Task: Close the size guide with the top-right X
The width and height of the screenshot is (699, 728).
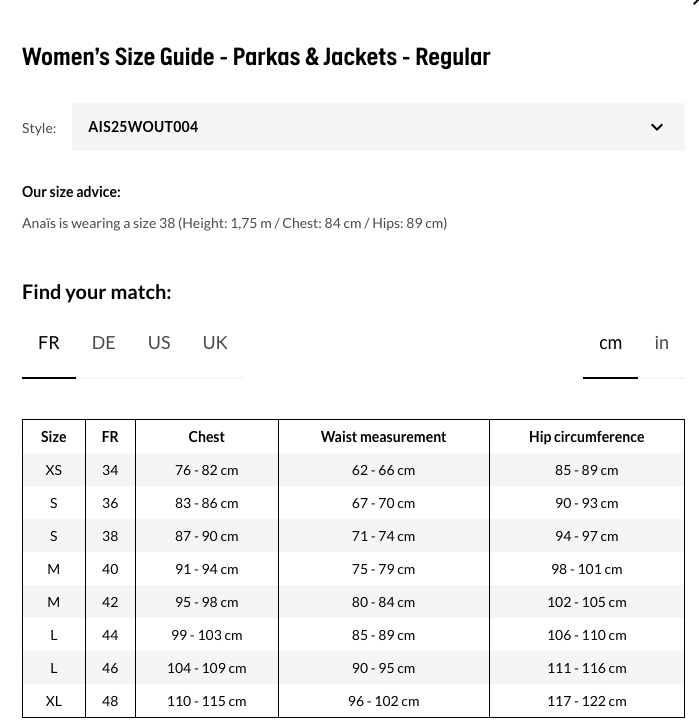Action: click(x=694, y=3)
